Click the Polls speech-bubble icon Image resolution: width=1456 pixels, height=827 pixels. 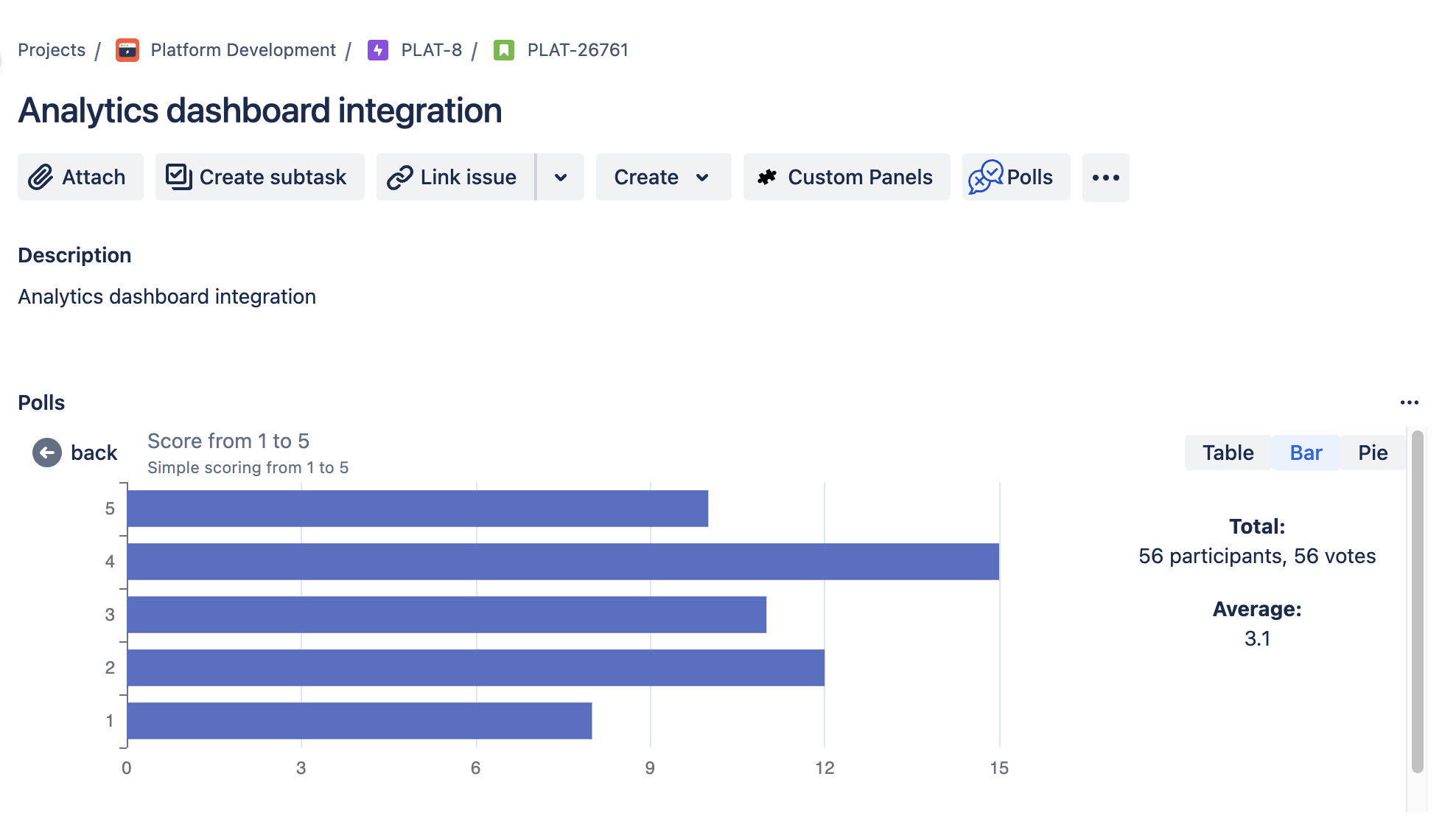coord(986,177)
